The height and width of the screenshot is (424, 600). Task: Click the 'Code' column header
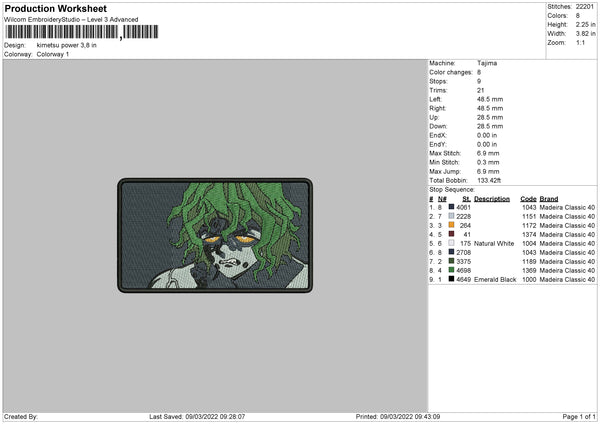[x=528, y=199]
